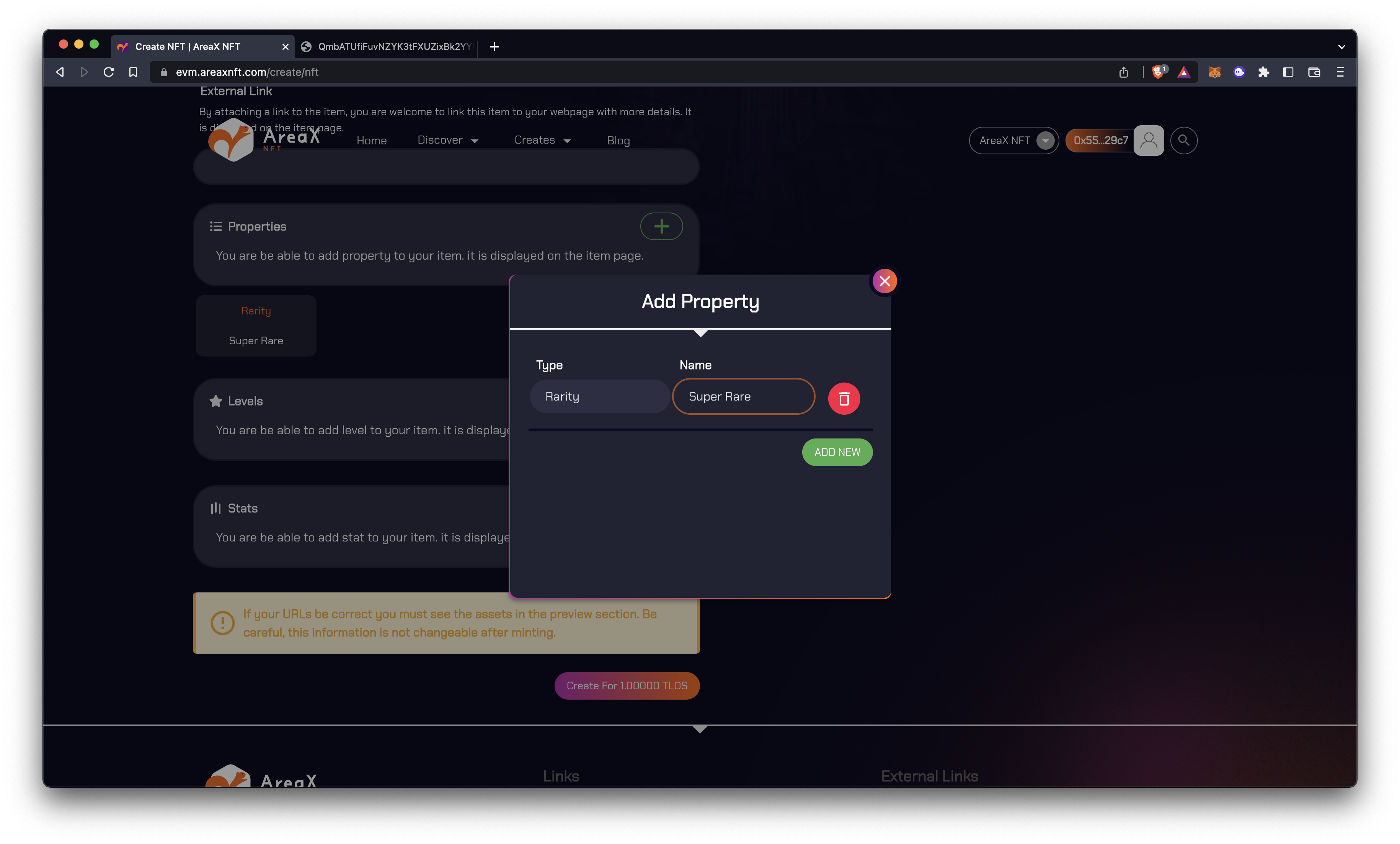The width and height of the screenshot is (1400, 844).
Task: Go back in browser history
Action: (x=60, y=72)
